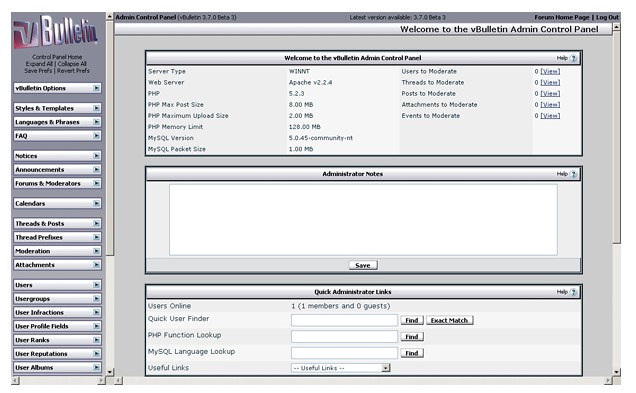Open the User Ranks menu
The width and height of the screenshot is (636, 393).
pyautogui.click(x=57, y=340)
